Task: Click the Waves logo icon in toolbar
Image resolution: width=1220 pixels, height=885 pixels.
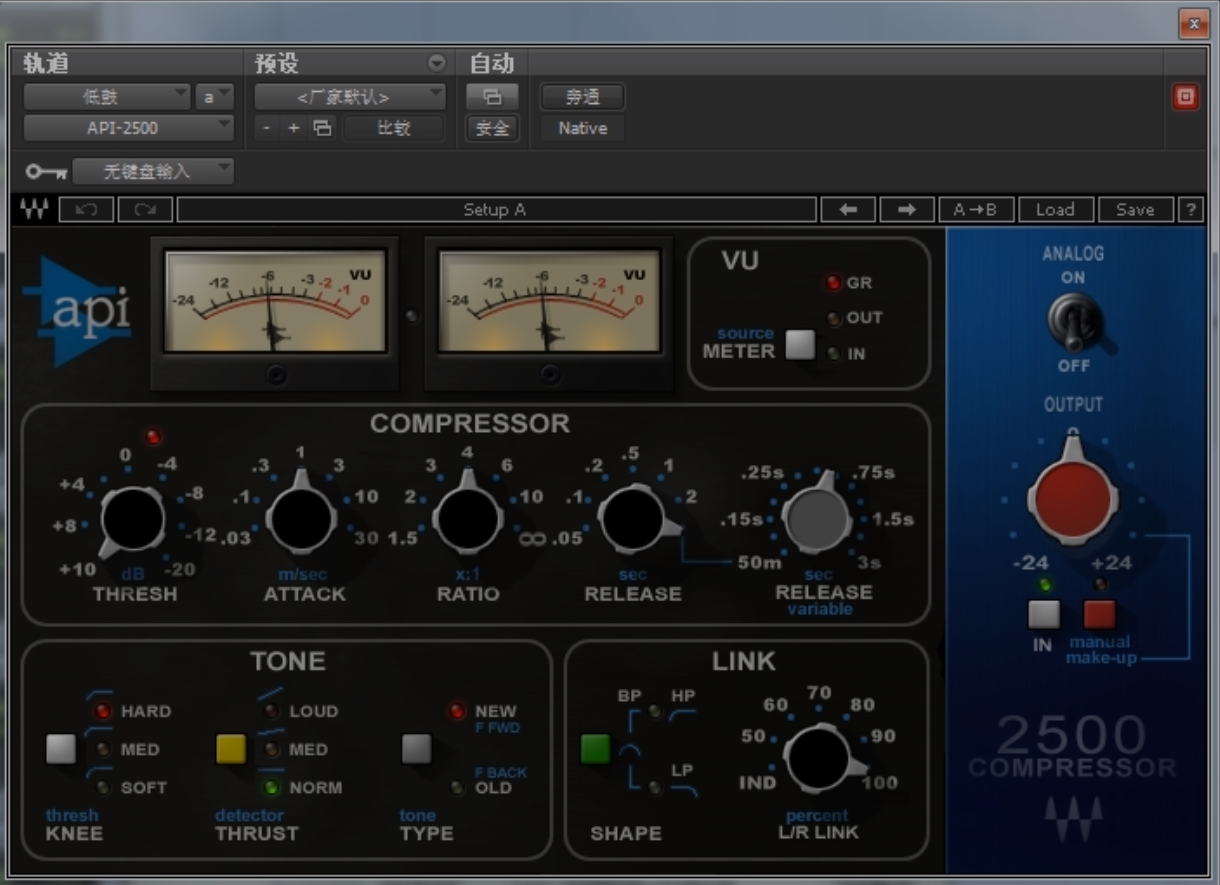Action: [x=34, y=210]
